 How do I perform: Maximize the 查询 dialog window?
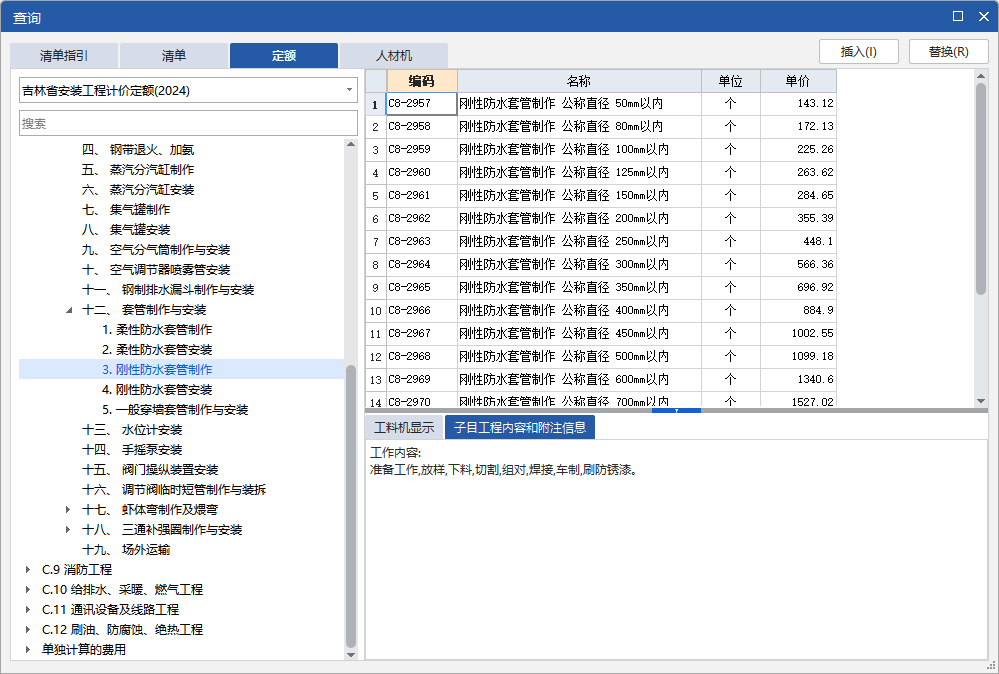coord(958,16)
